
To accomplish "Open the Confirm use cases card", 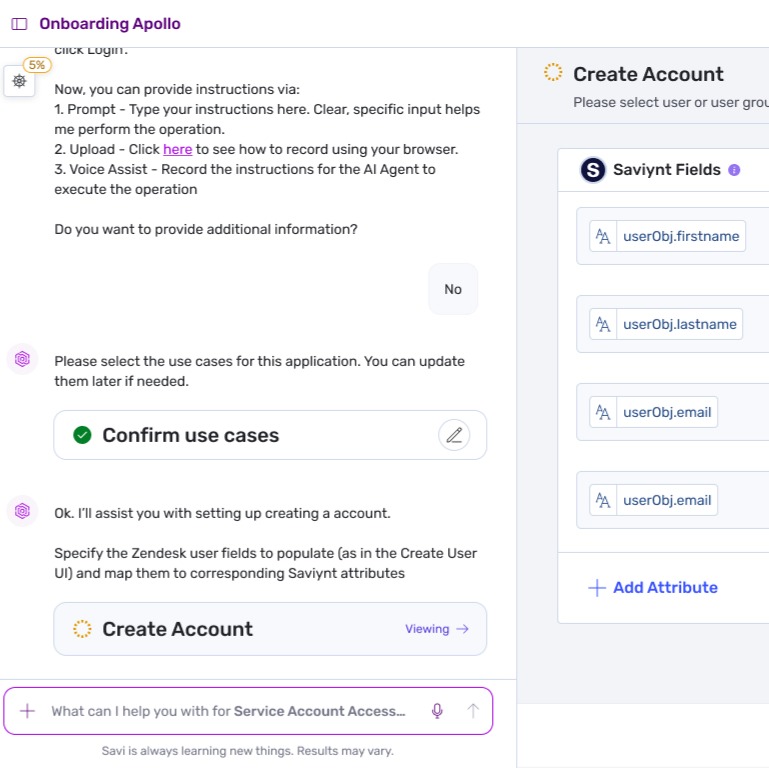I will coord(270,435).
